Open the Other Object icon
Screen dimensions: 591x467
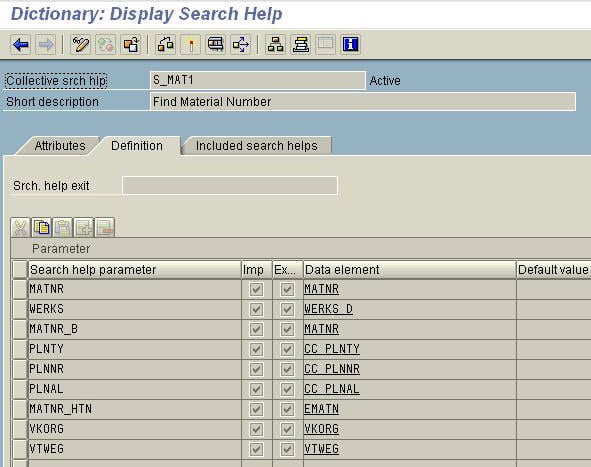point(130,45)
